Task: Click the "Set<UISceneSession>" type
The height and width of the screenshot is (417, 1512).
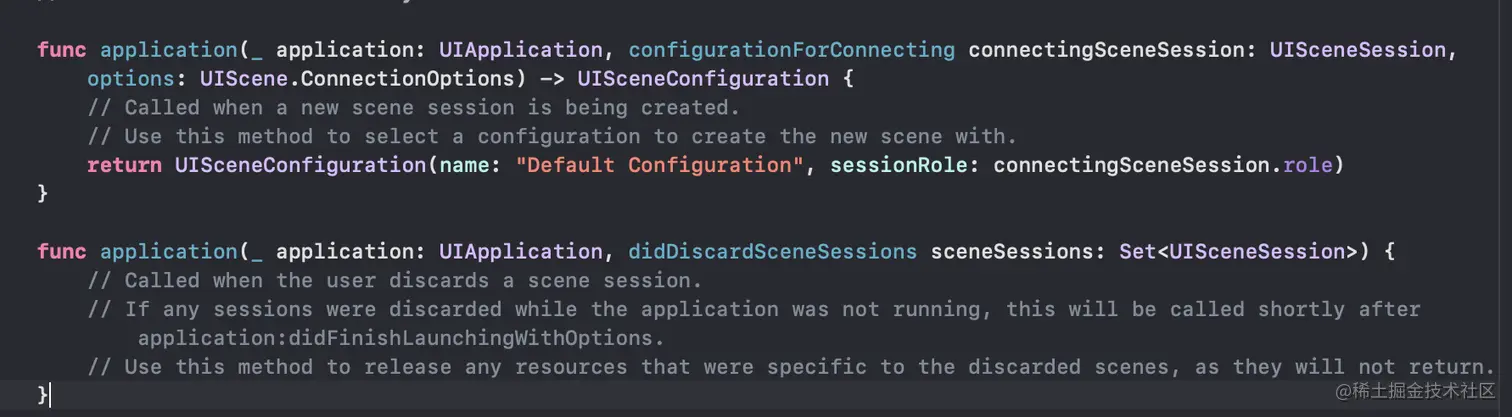Action: 1232,252
